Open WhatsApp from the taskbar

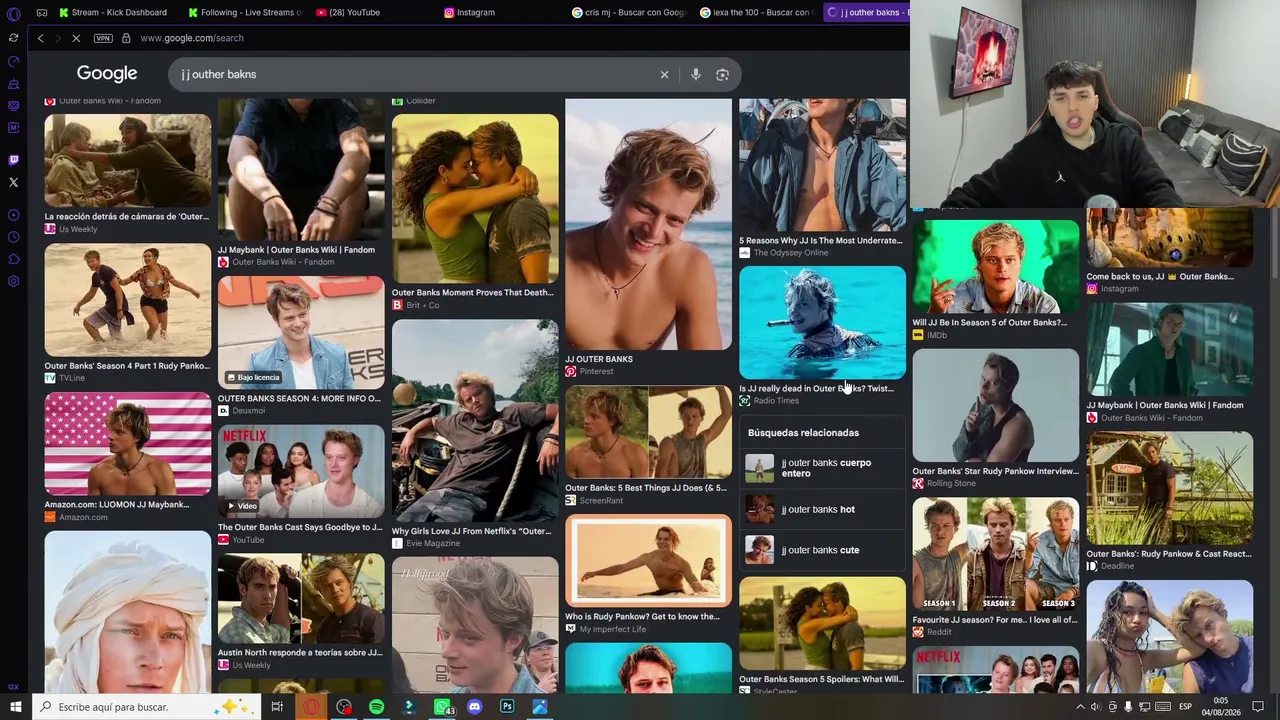[x=442, y=707]
